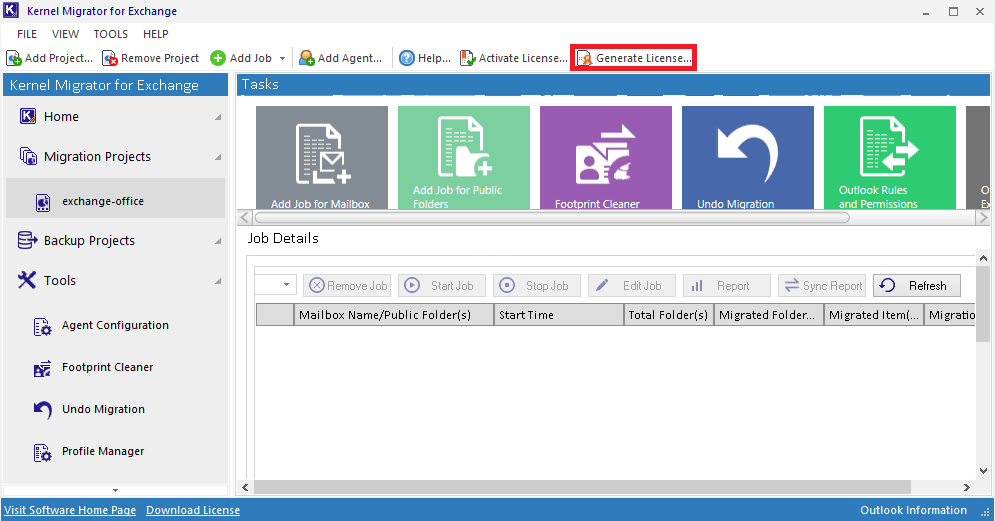Open the HELP menu
This screenshot has height=521, width=995.
tap(155, 34)
